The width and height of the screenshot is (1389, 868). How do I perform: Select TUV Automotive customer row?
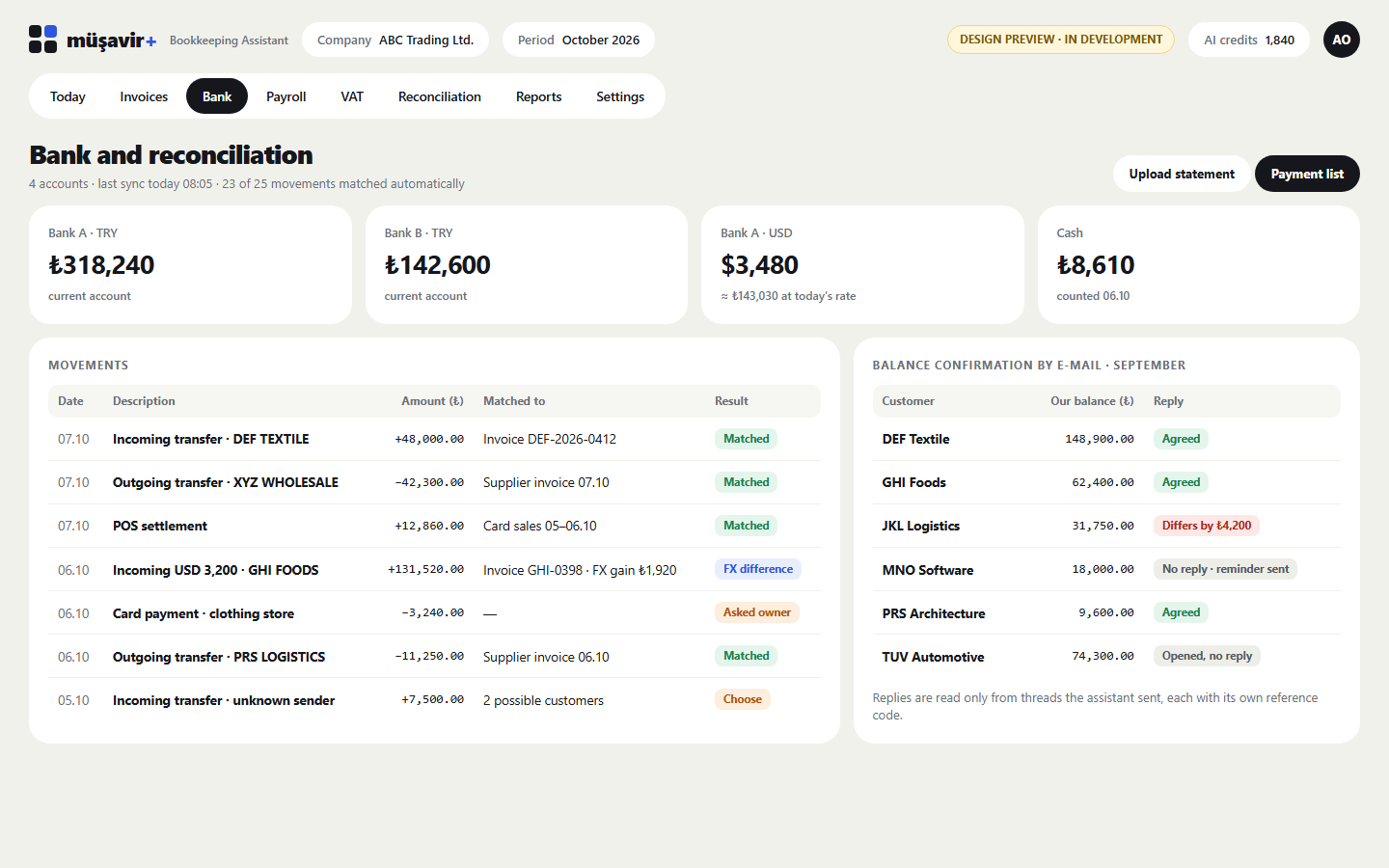click(1106, 657)
